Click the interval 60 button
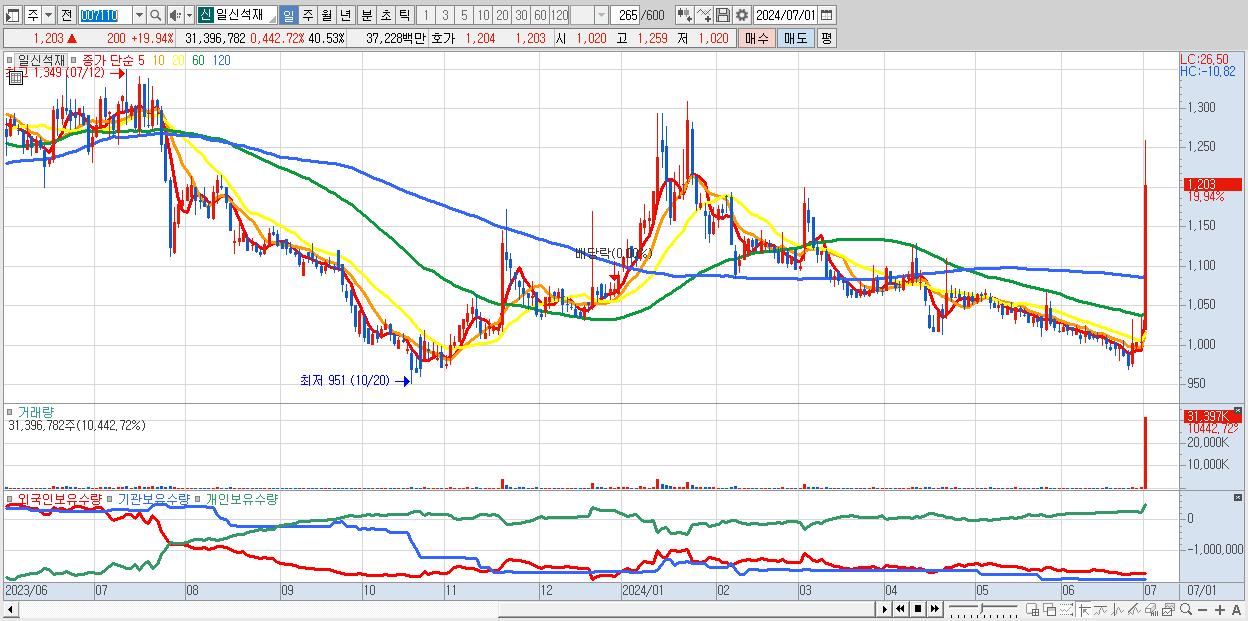This screenshot has height=621, width=1248. [x=540, y=15]
